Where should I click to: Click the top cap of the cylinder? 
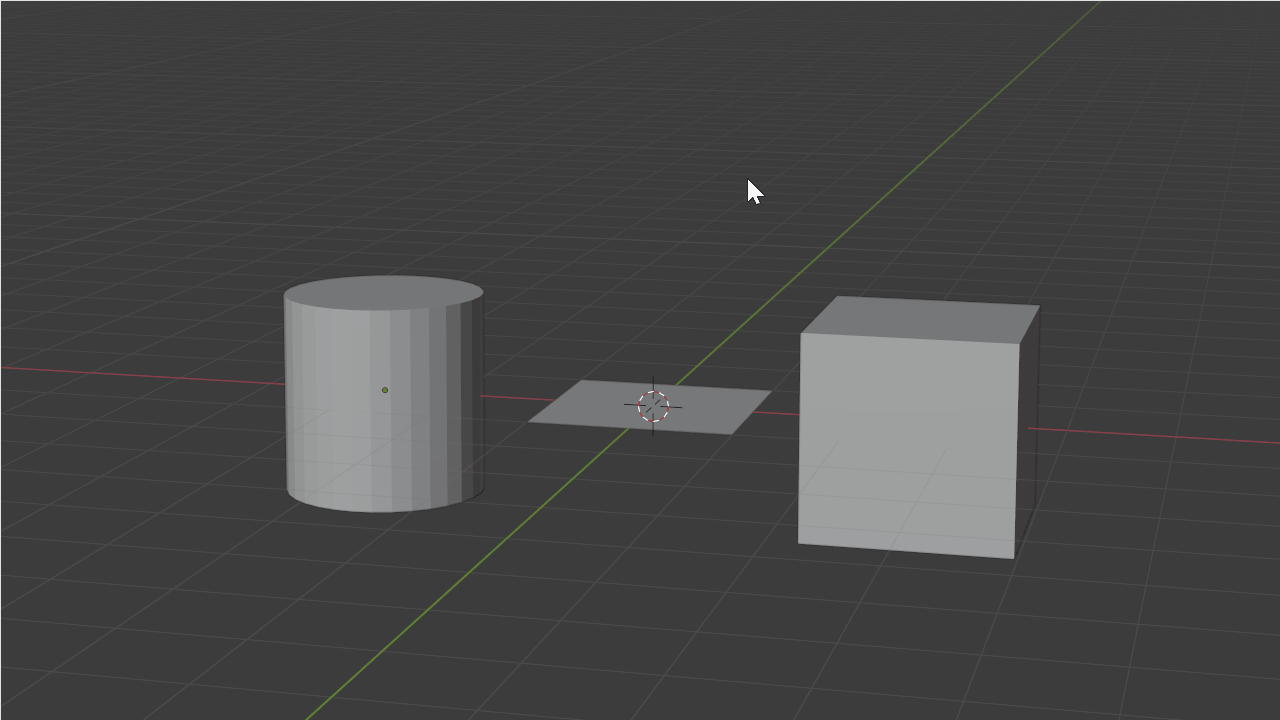pyautogui.click(x=384, y=293)
